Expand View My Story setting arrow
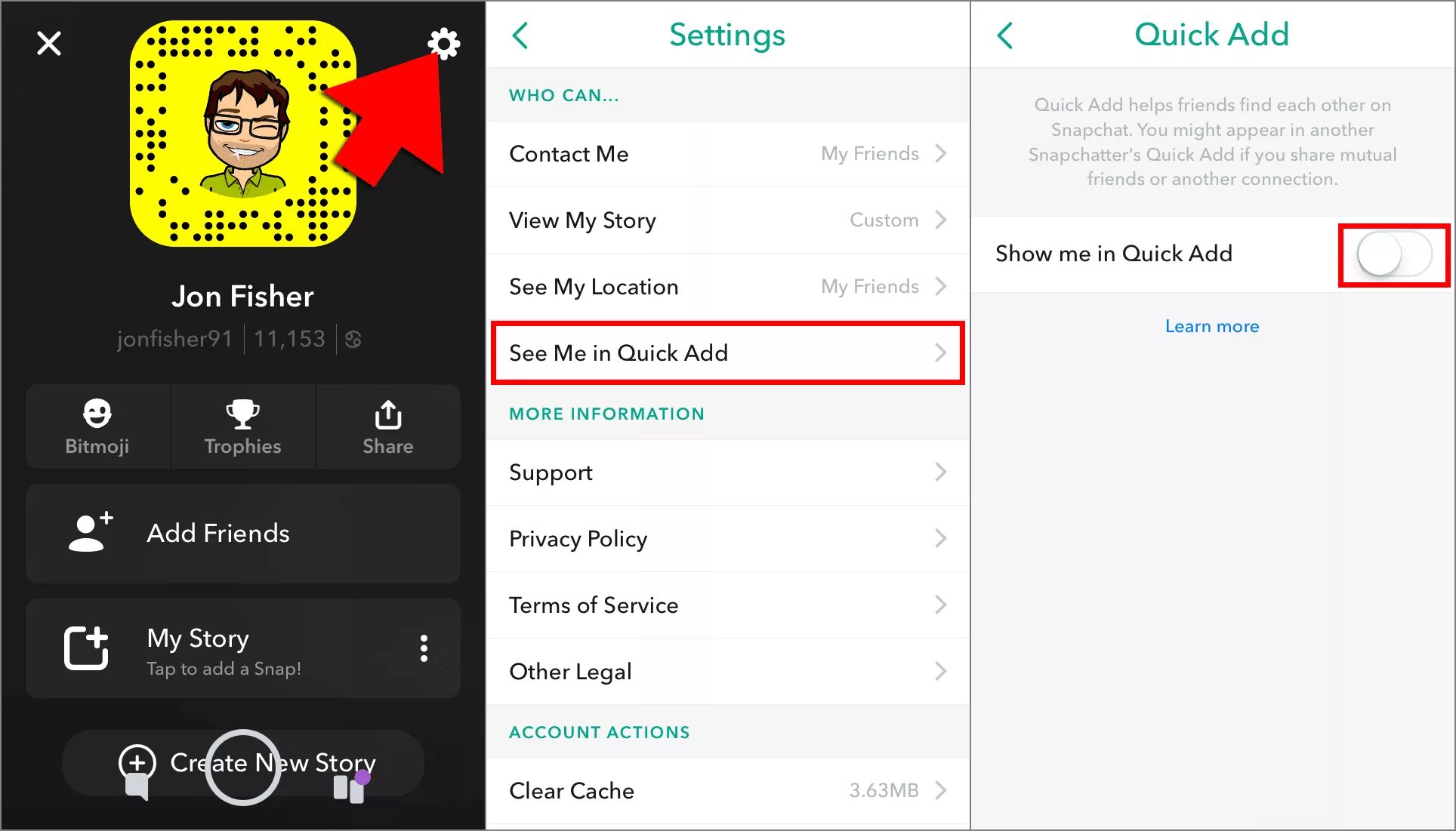 click(939, 220)
